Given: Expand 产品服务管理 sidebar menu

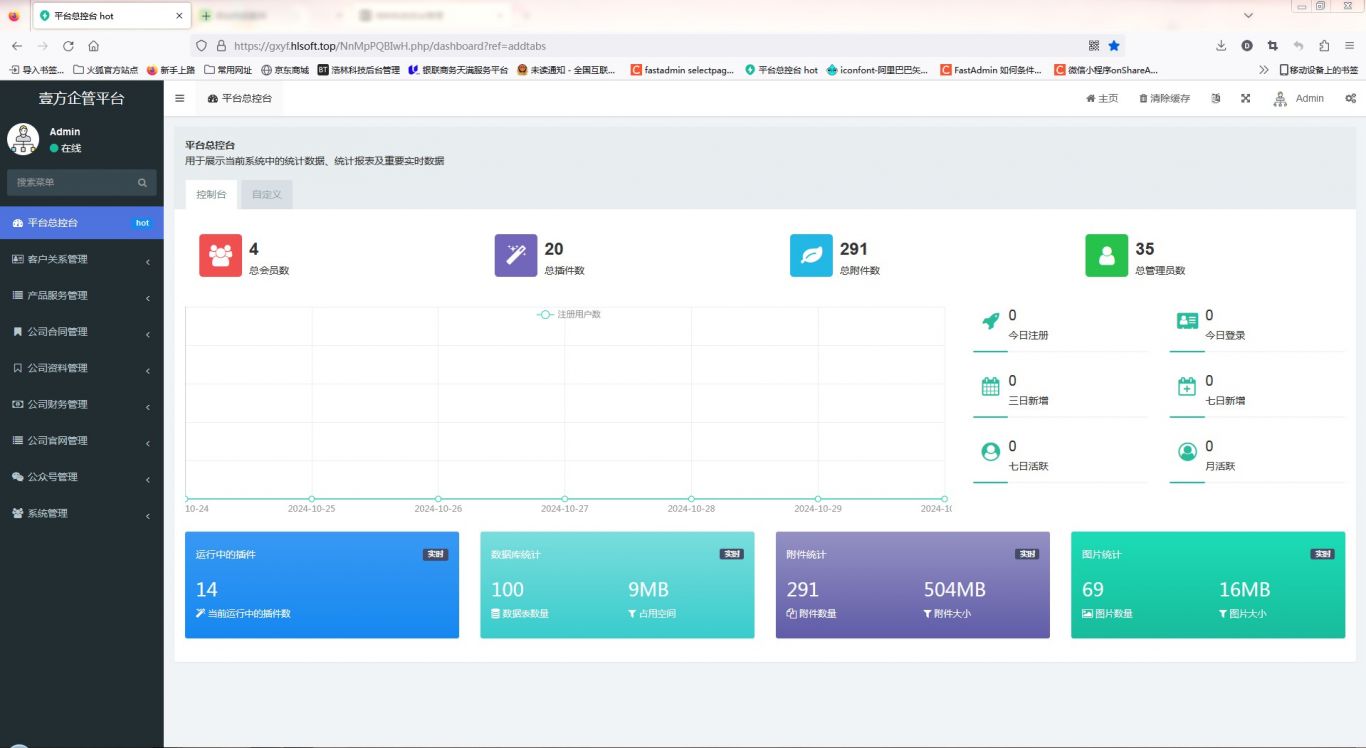Looking at the screenshot, I should pyautogui.click(x=81, y=295).
